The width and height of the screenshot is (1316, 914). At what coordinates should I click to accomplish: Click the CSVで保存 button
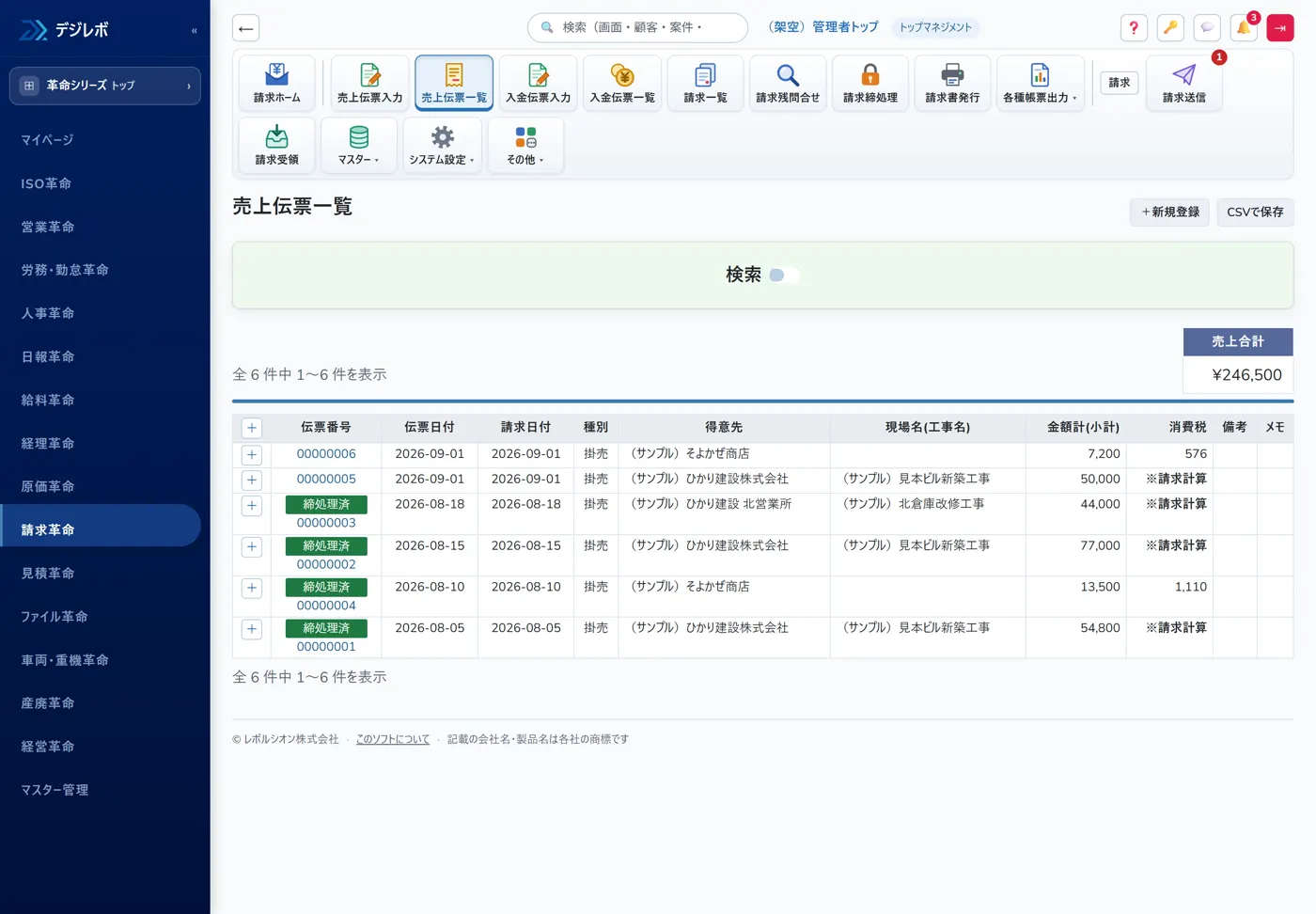pyautogui.click(x=1255, y=213)
